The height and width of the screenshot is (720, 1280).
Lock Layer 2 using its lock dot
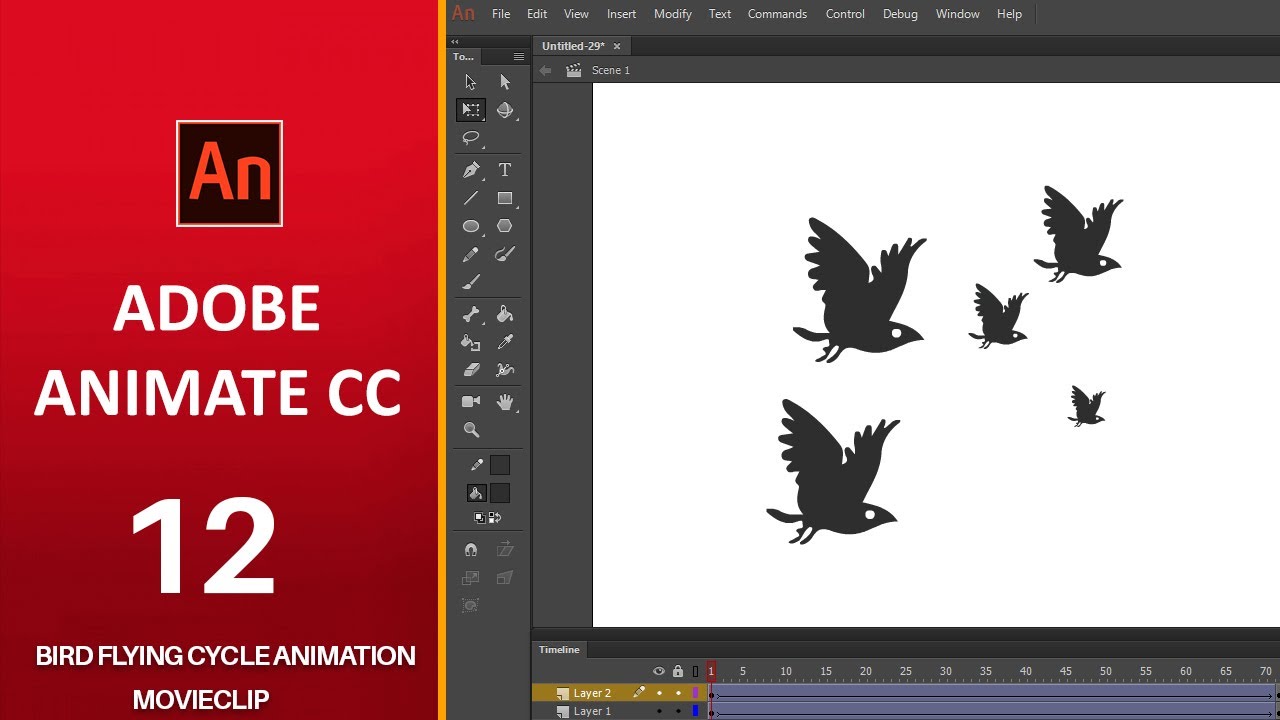678,693
